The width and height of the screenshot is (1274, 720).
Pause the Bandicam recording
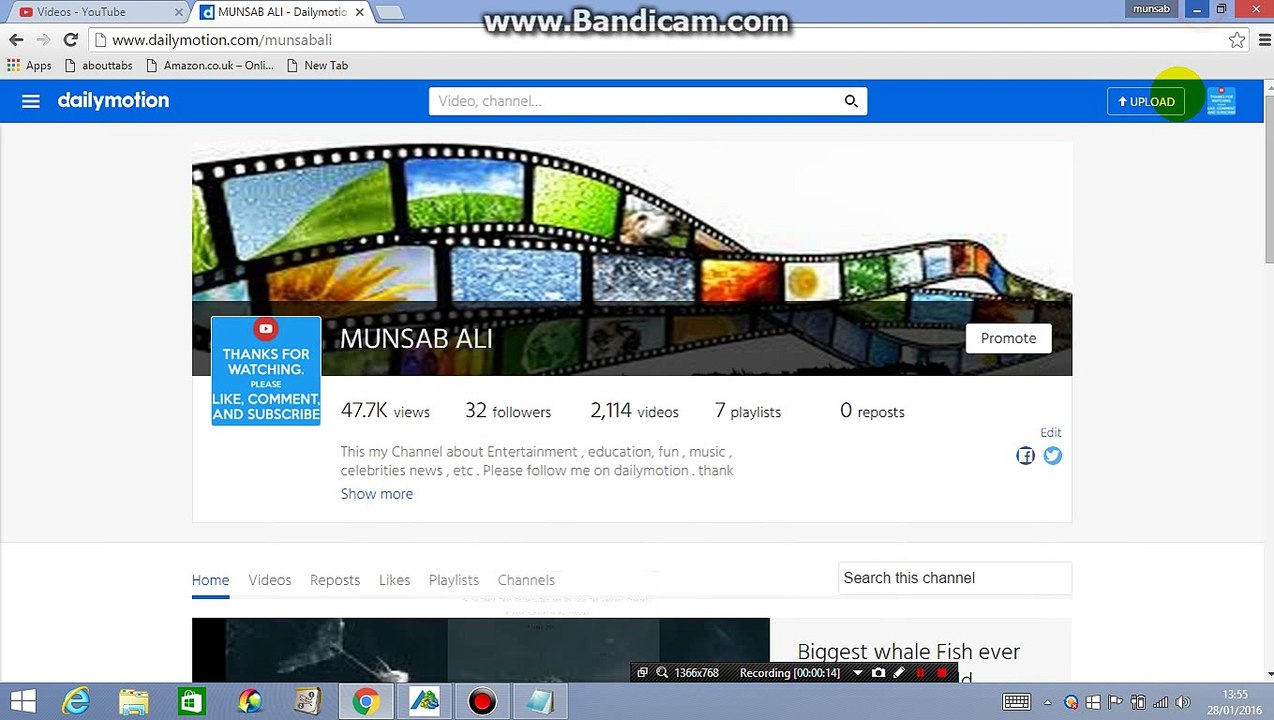[x=920, y=673]
